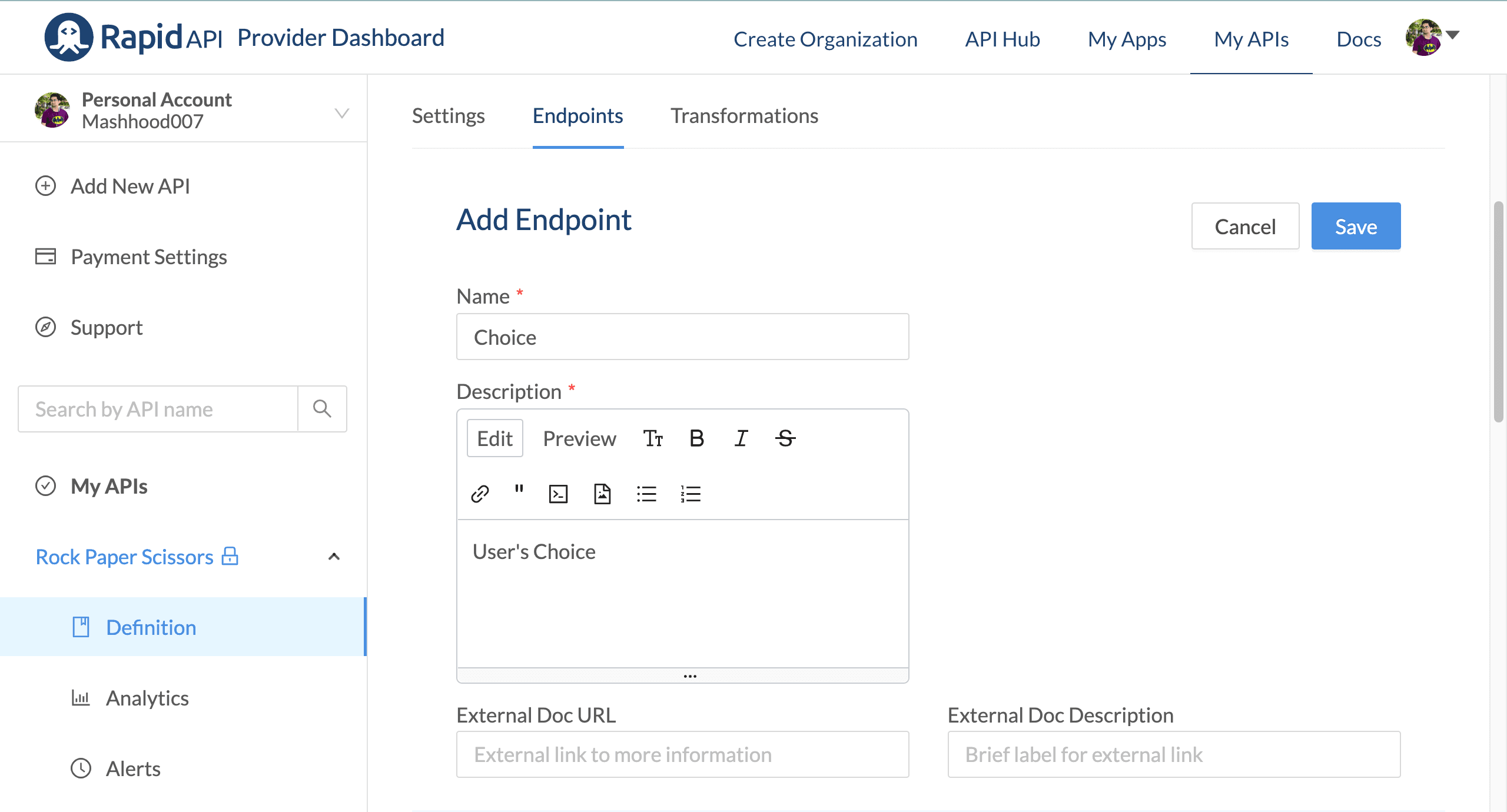Open the profile dropdown arrow in top bar
This screenshot has height=812, width=1507.
[1452, 35]
